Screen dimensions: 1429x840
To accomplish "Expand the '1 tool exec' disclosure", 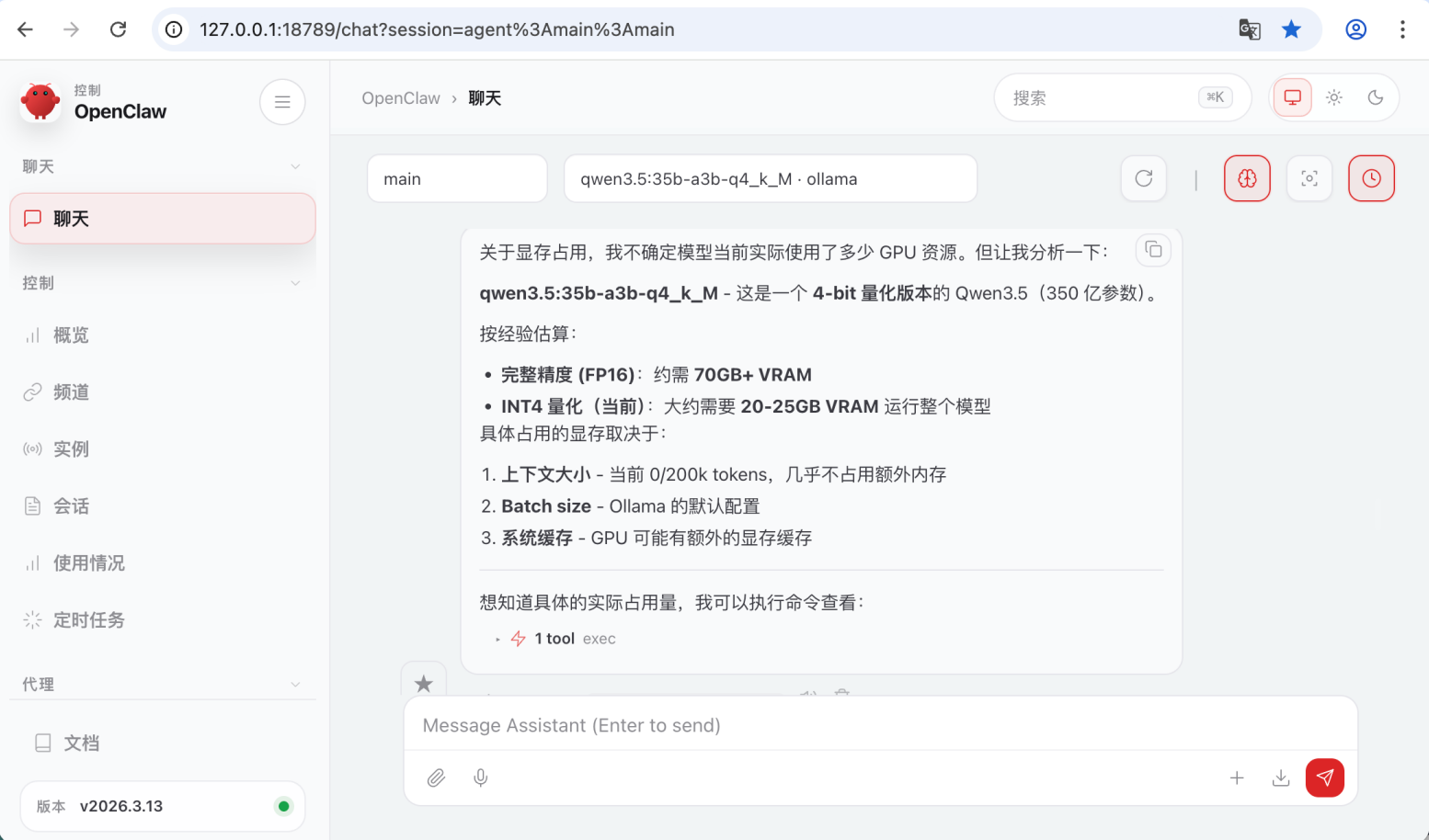I will (x=555, y=639).
